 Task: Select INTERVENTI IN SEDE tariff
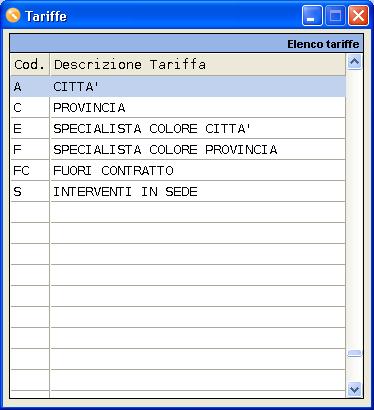tap(178, 192)
